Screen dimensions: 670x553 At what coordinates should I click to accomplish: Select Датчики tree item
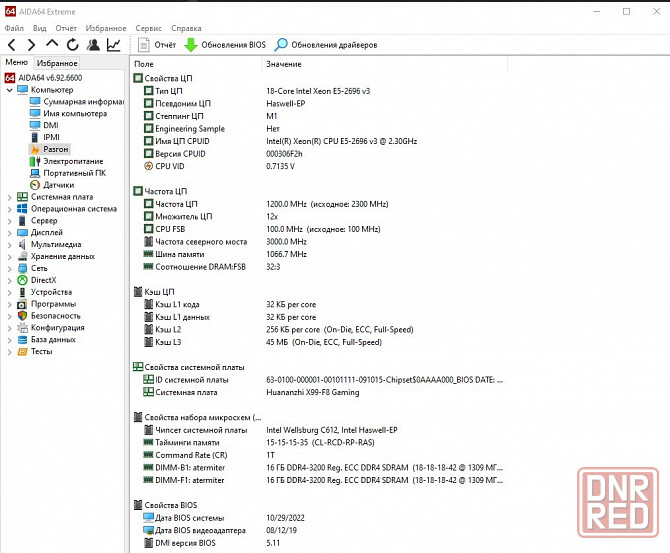pos(52,185)
